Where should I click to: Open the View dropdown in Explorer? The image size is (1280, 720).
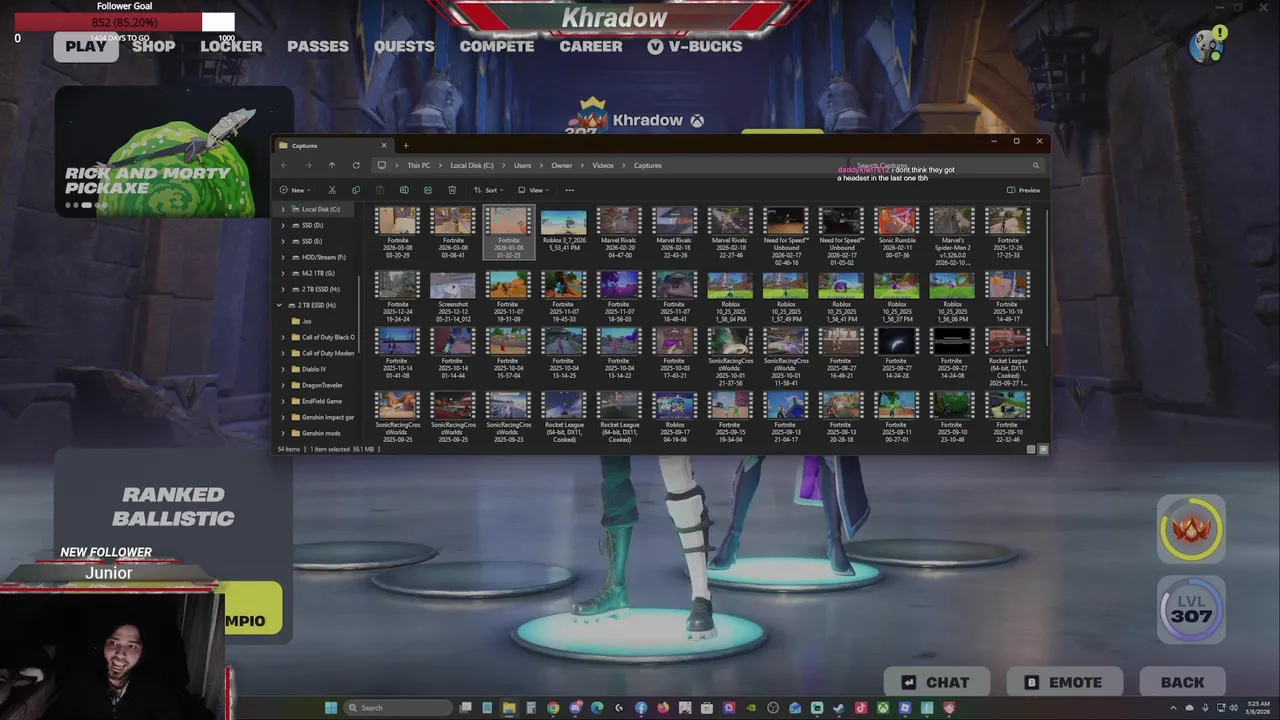click(x=535, y=190)
